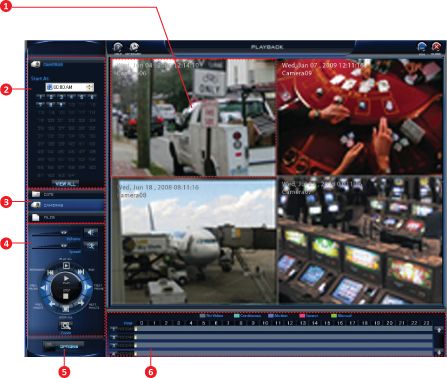Screen dimensions: 447x378
Task: Mute audio with the speaker icon
Action: 90,232
